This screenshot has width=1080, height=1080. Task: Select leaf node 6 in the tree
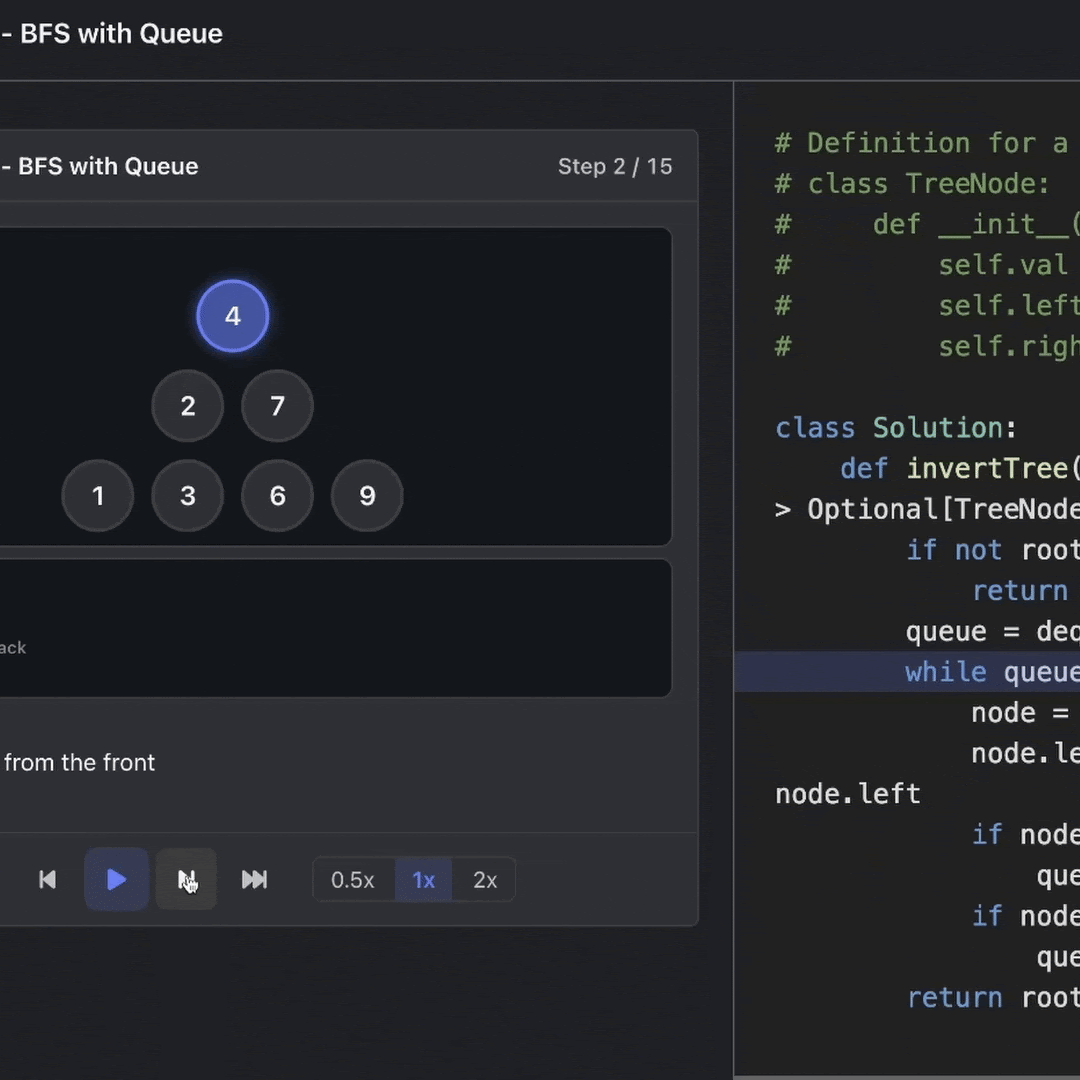point(278,495)
